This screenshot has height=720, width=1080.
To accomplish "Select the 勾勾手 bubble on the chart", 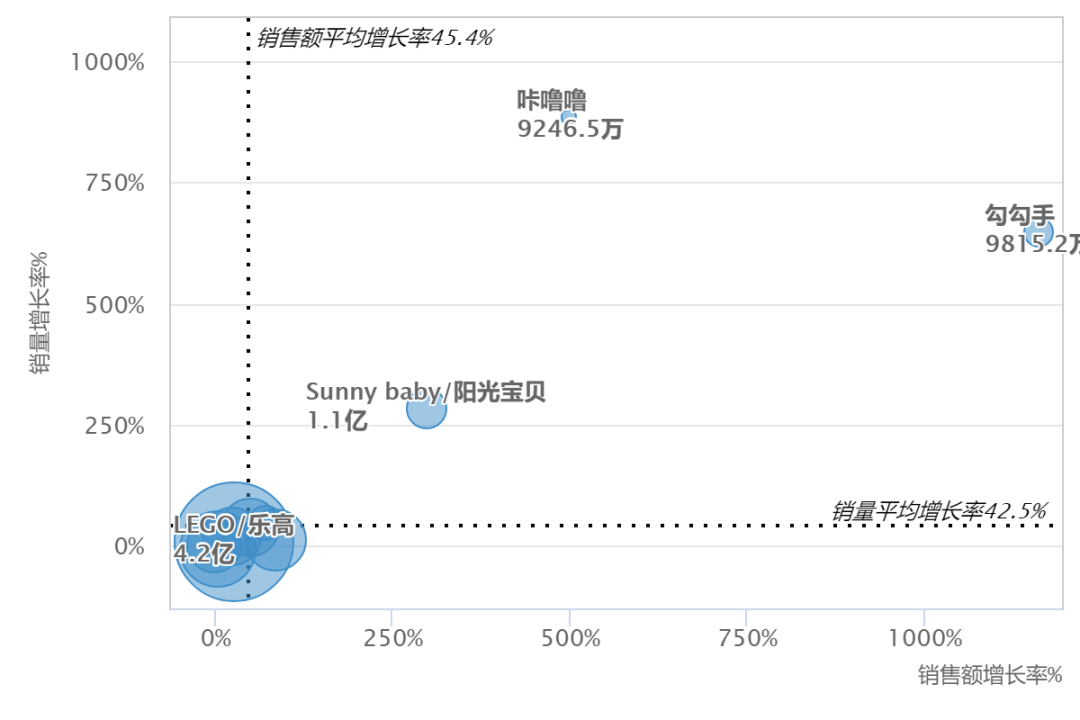I will (x=1040, y=232).
